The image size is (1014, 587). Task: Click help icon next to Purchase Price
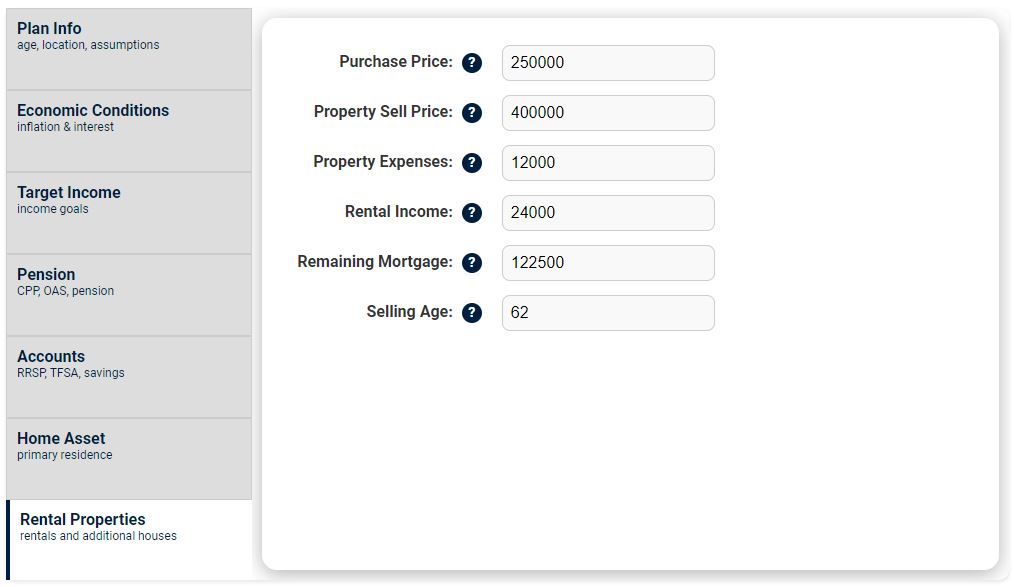[472, 63]
